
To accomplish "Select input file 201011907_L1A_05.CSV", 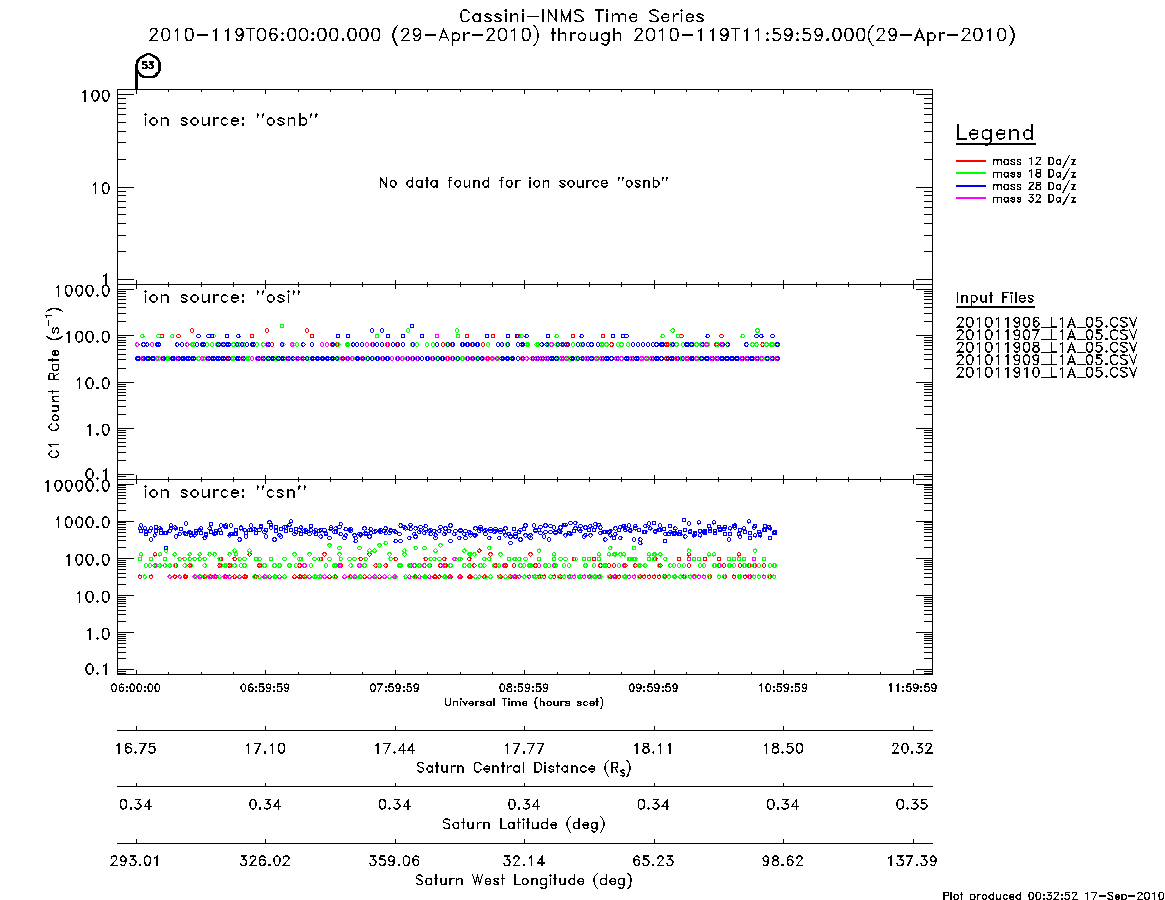I will [x=1046, y=335].
